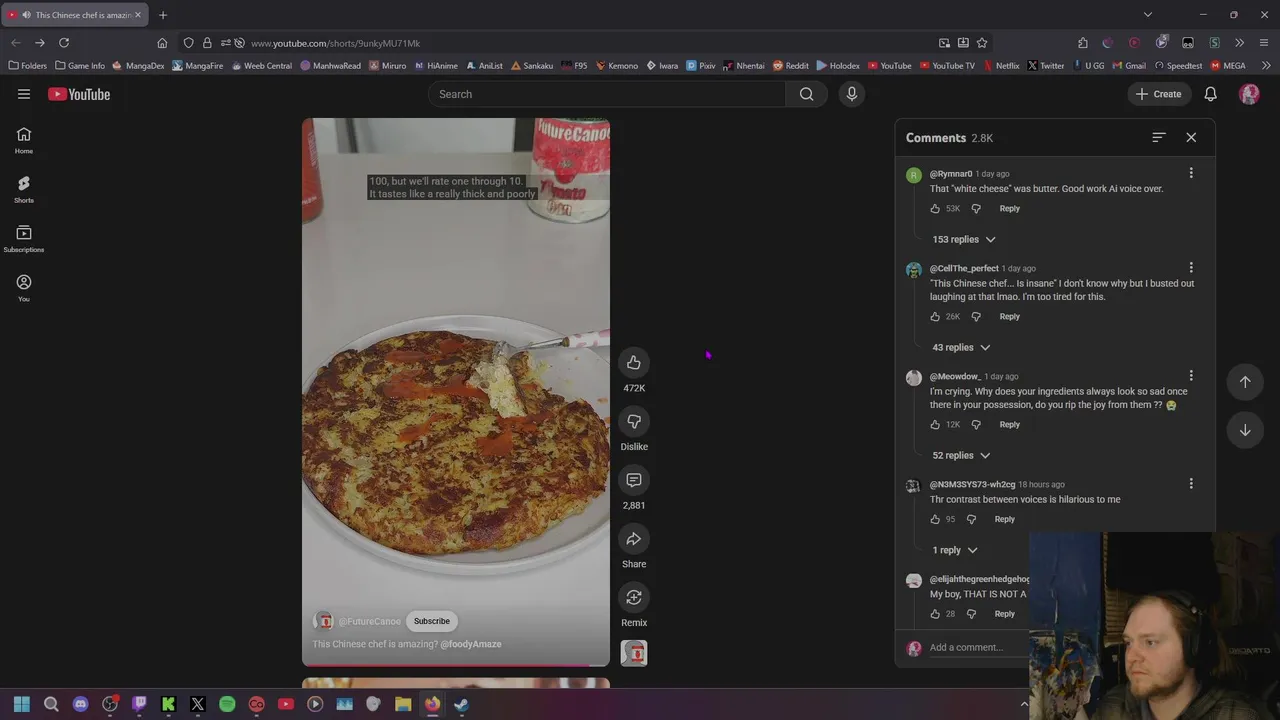Open the browser Home button
The image size is (1280, 720).
[x=162, y=43]
